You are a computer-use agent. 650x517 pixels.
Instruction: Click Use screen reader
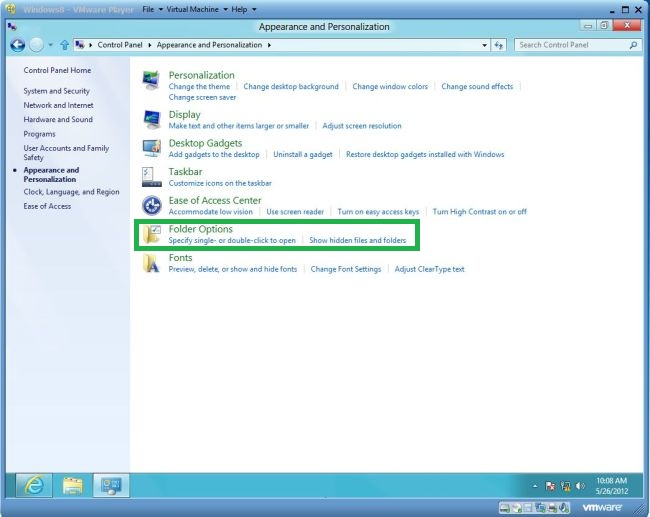click(295, 211)
